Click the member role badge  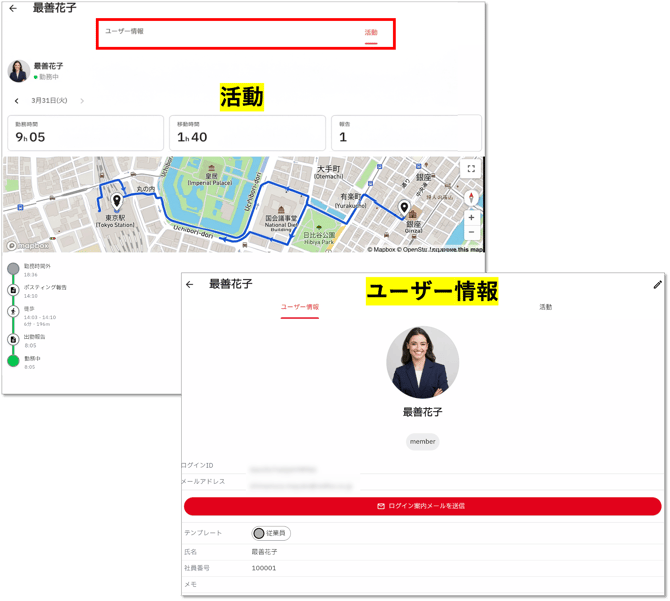click(x=422, y=441)
